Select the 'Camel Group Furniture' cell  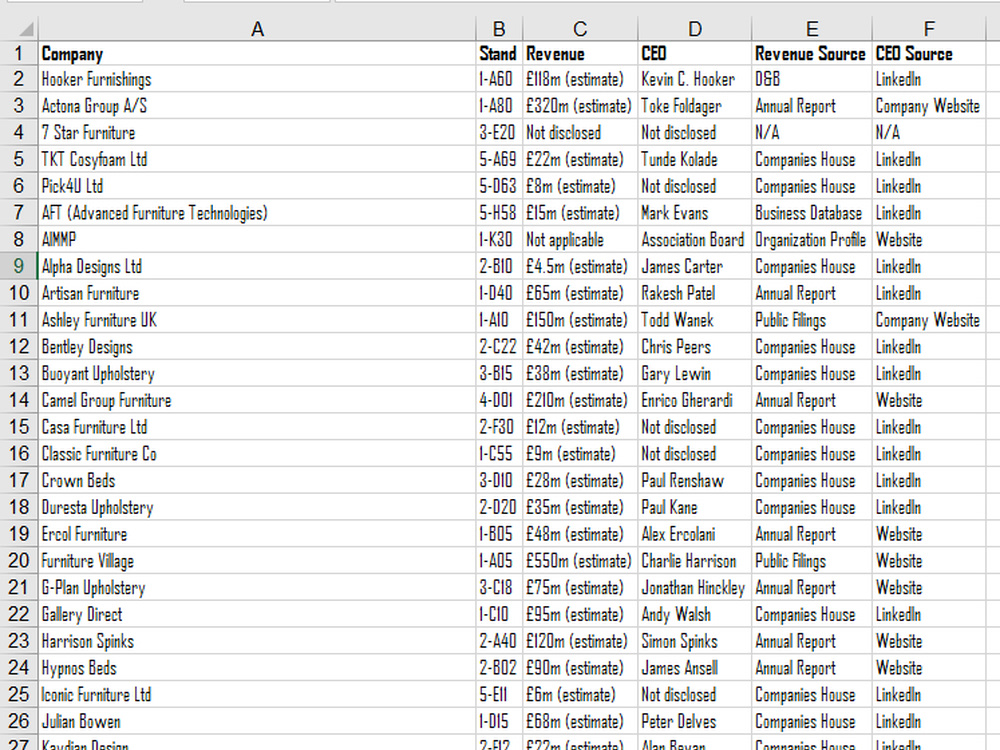tap(257, 401)
